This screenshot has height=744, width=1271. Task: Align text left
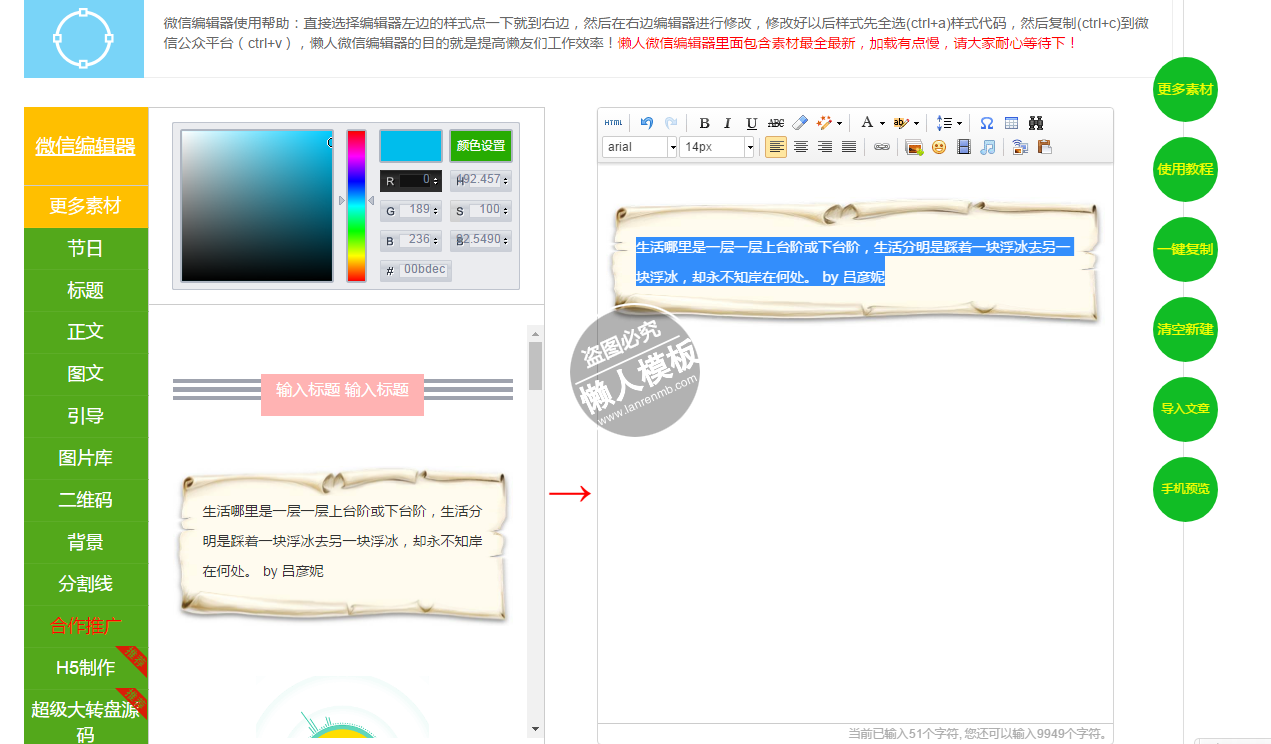776,147
